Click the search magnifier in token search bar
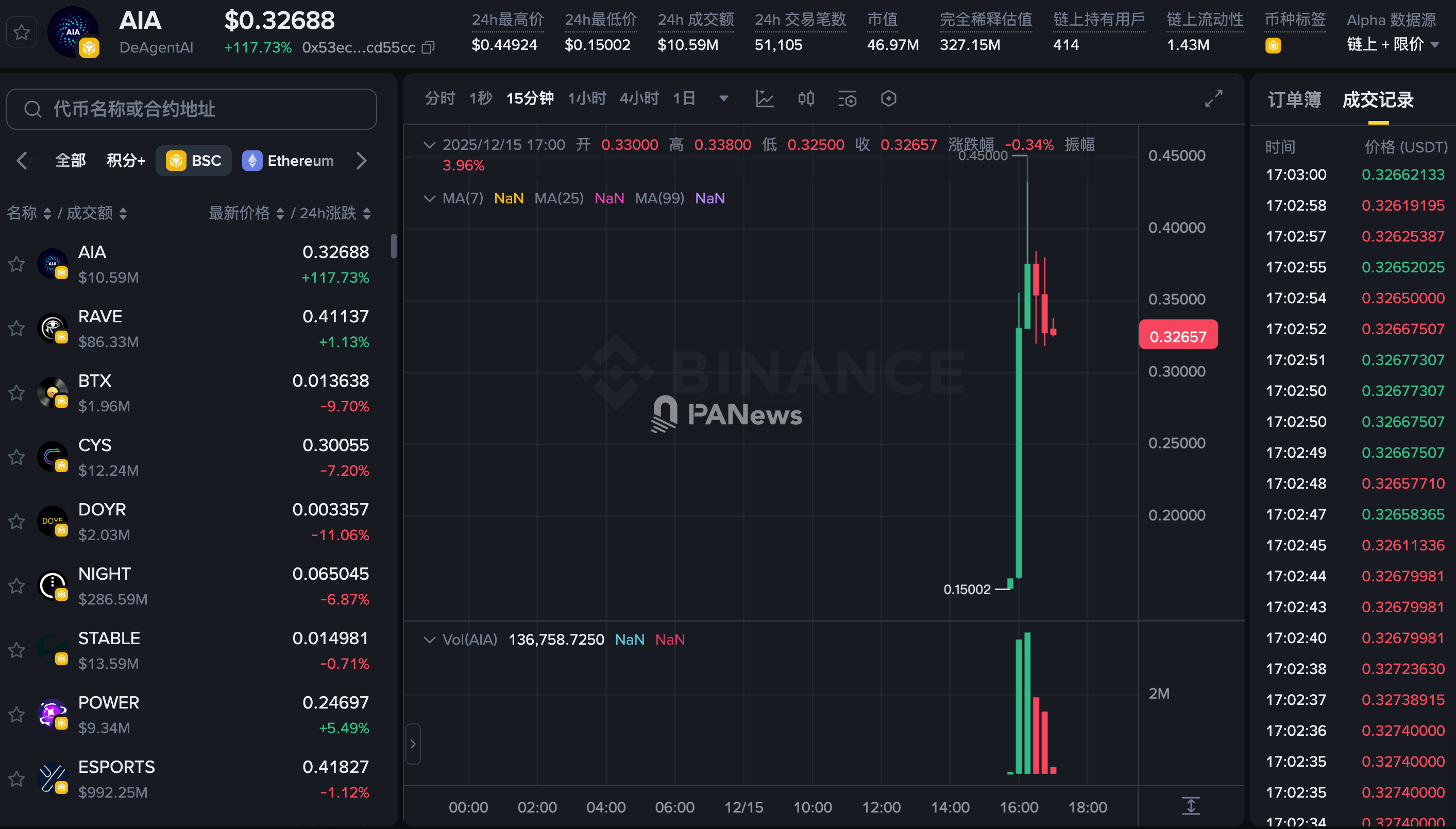Viewport: 1456px width, 829px height. [x=32, y=109]
